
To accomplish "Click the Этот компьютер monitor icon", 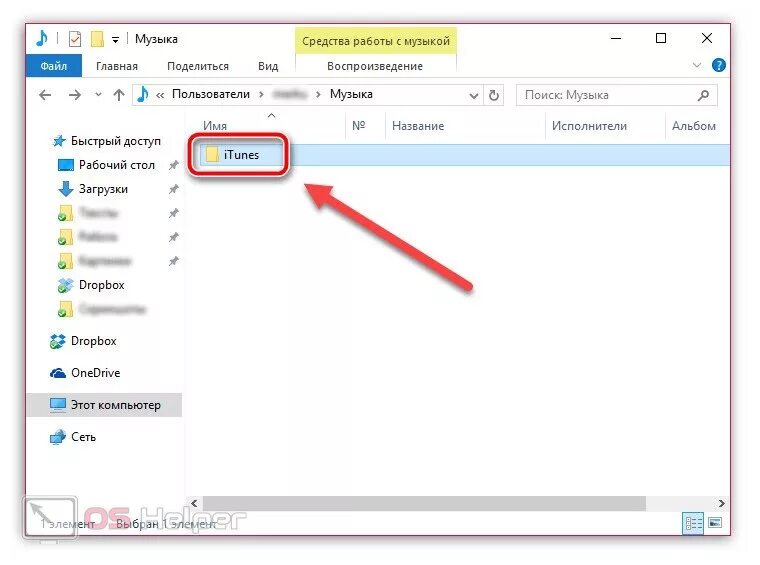I will coord(58,405).
